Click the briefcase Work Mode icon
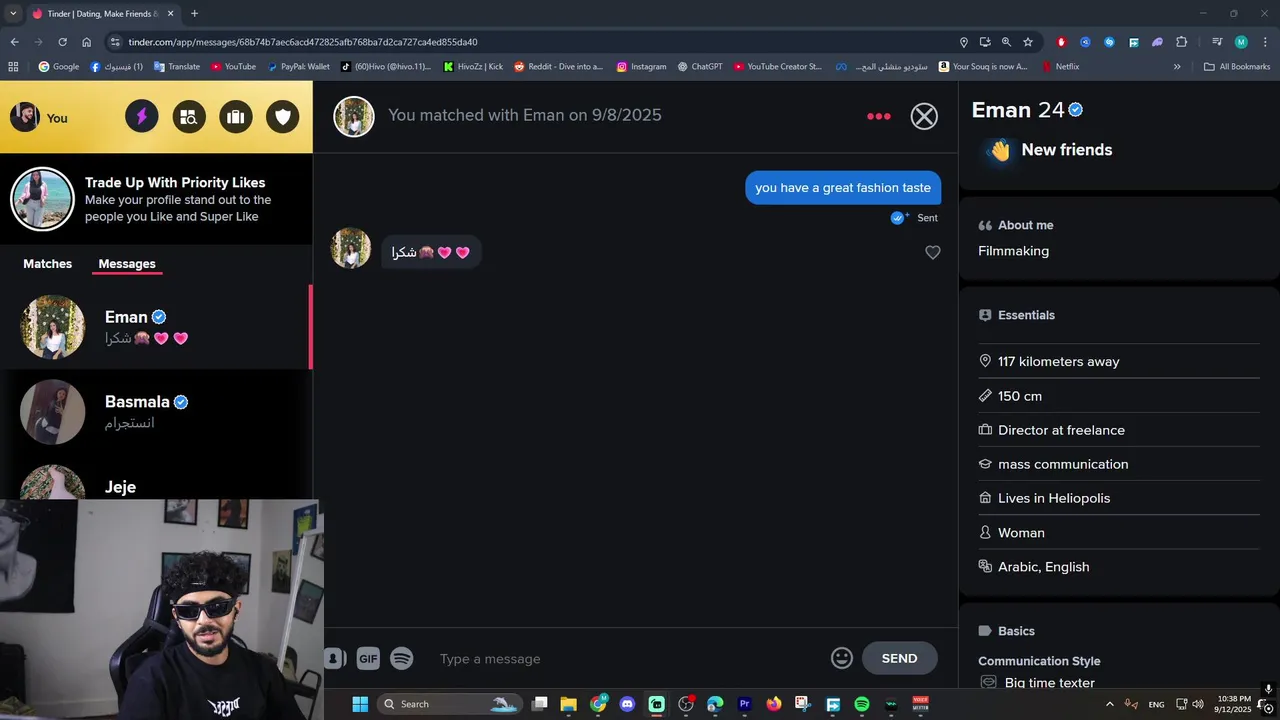The height and width of the screenshot is (720, 1280). (x=236, y=117)
